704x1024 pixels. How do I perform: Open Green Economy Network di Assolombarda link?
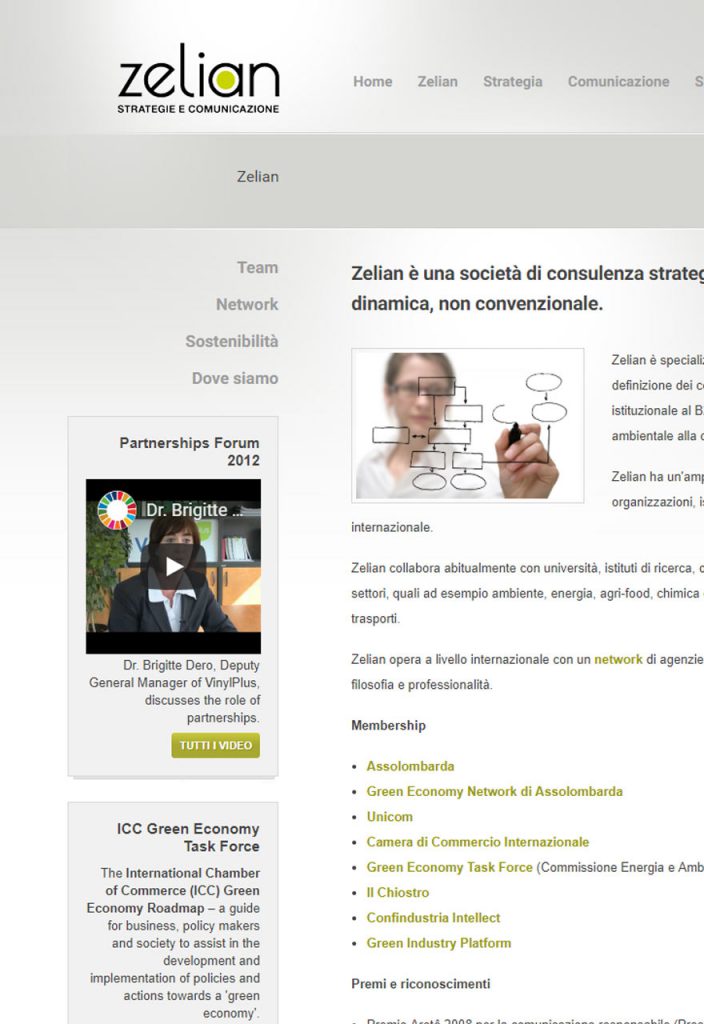[494, 792]
